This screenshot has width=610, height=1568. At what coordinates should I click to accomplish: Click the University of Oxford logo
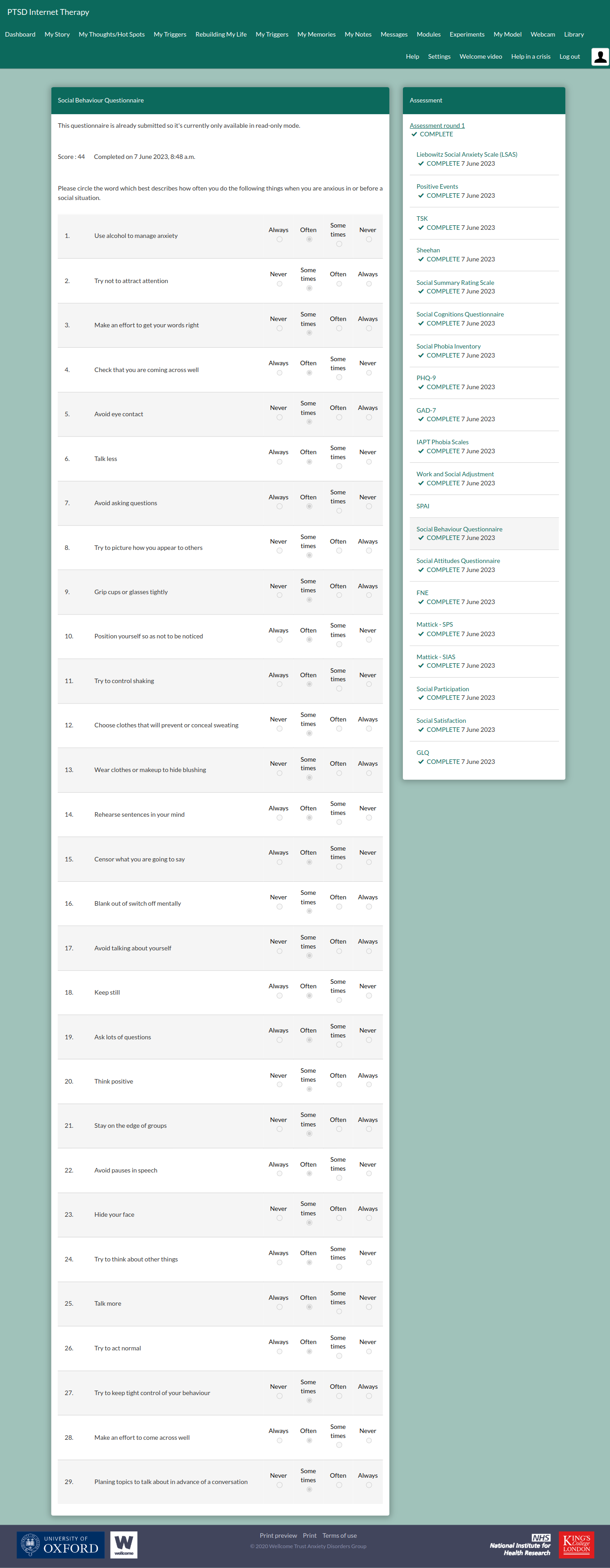coord(60,1544)
